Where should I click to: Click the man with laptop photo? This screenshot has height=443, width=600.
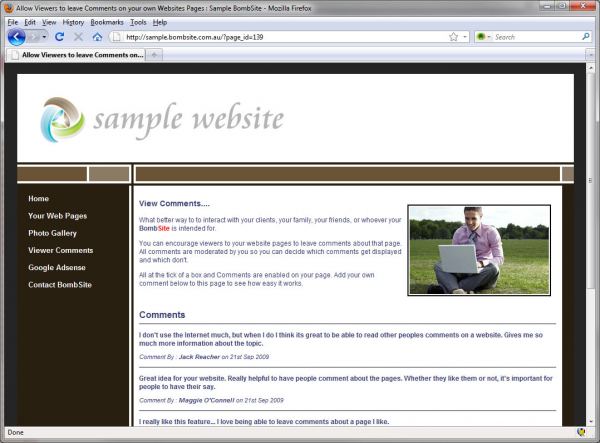click(x=479, y=250)
